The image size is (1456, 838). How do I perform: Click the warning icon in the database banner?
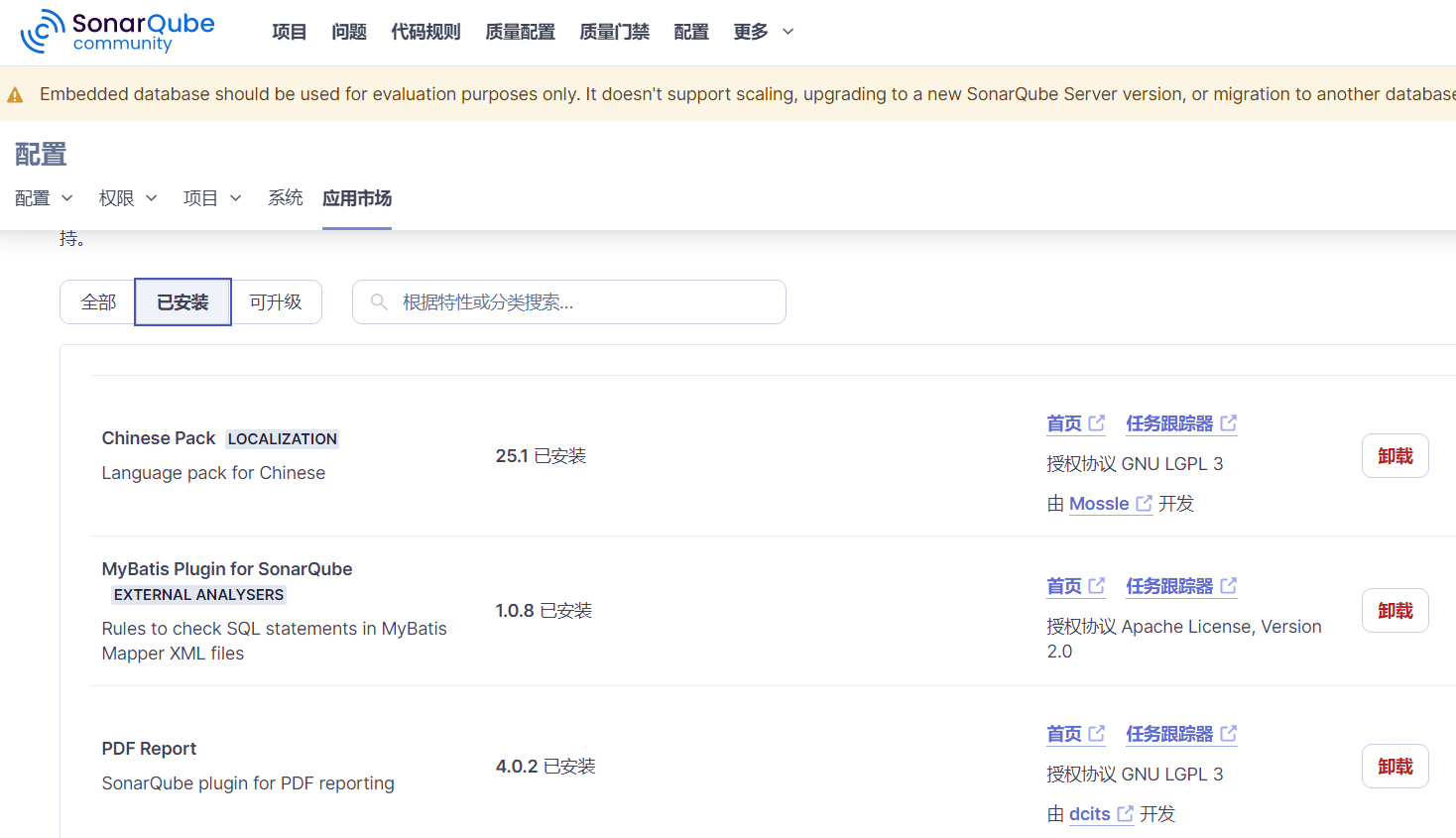(15, 95)
